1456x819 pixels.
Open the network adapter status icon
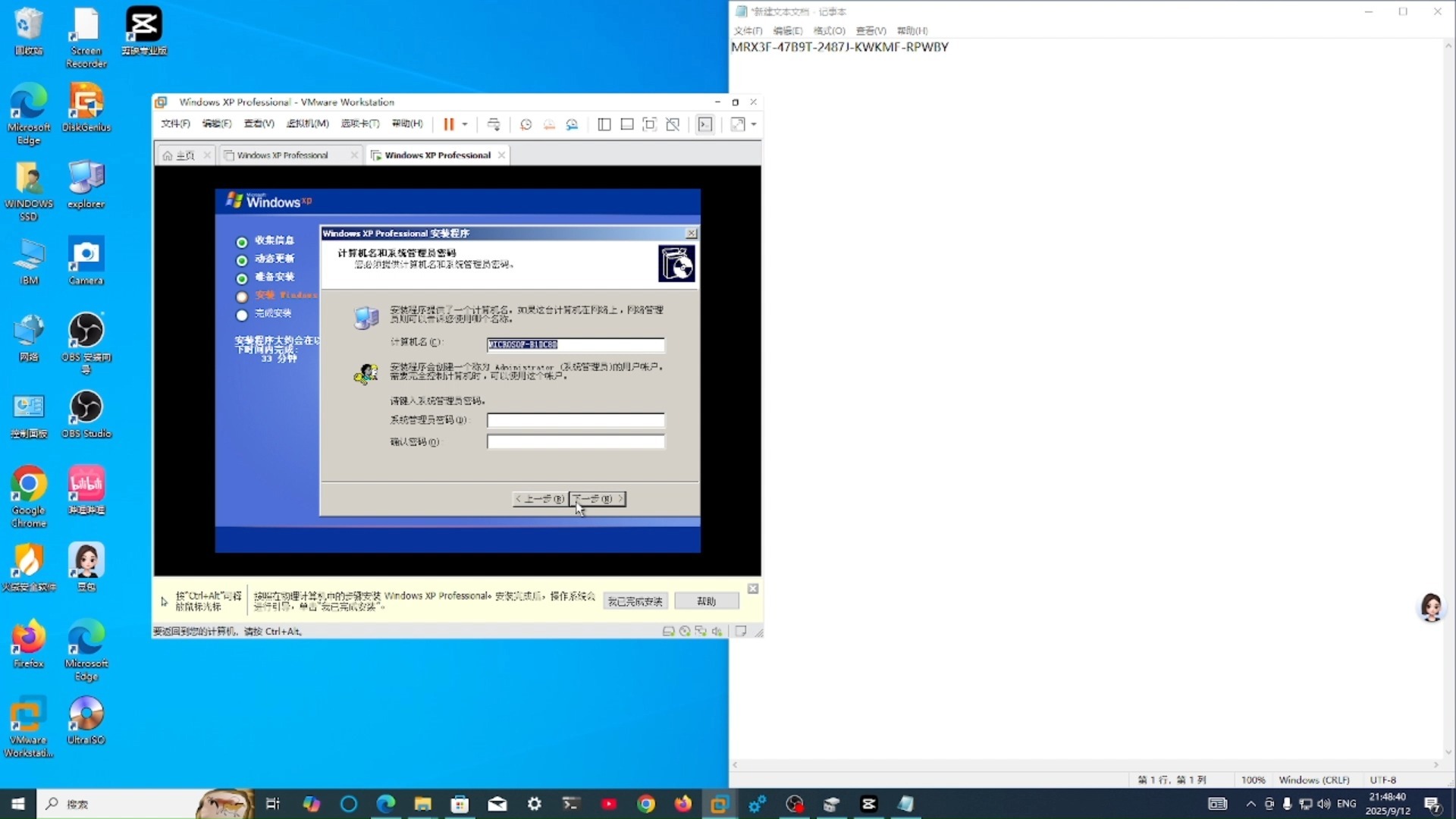(x=701, y=631)
